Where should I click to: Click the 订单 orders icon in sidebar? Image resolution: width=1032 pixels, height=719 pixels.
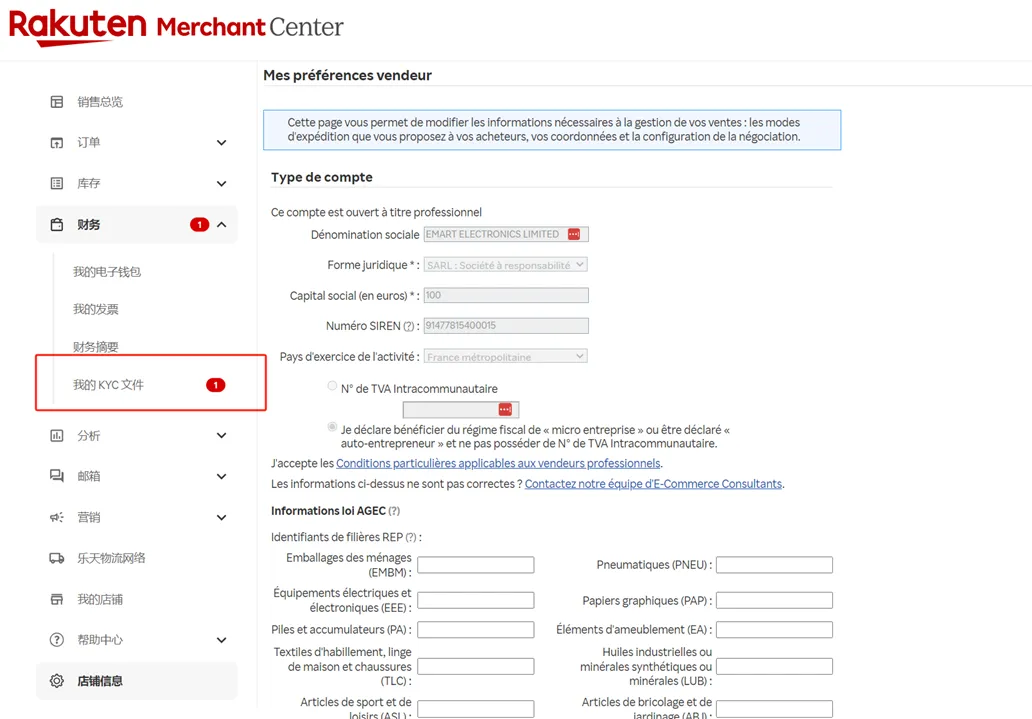[57, 143]
